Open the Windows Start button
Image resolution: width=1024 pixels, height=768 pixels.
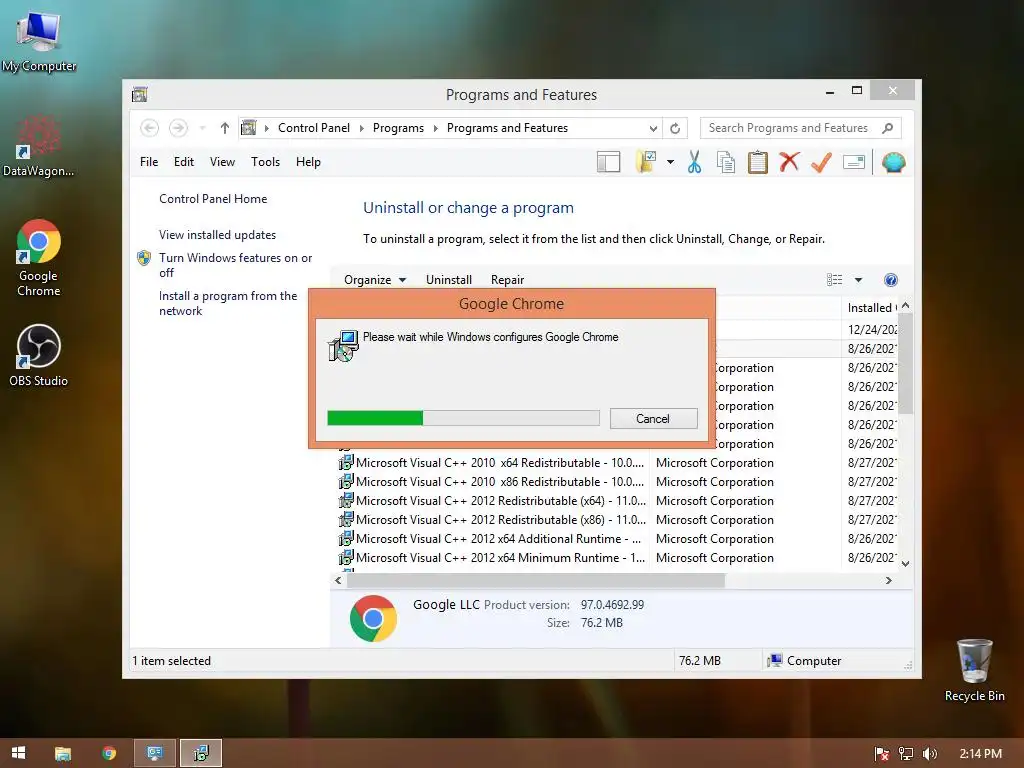point(18,753)
